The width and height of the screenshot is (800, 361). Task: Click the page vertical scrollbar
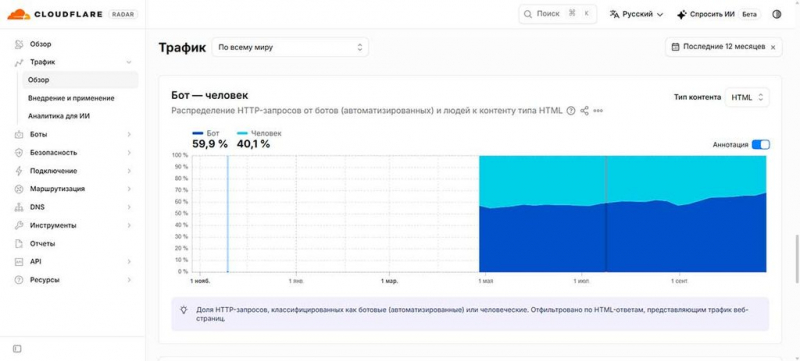pos(796,258)
